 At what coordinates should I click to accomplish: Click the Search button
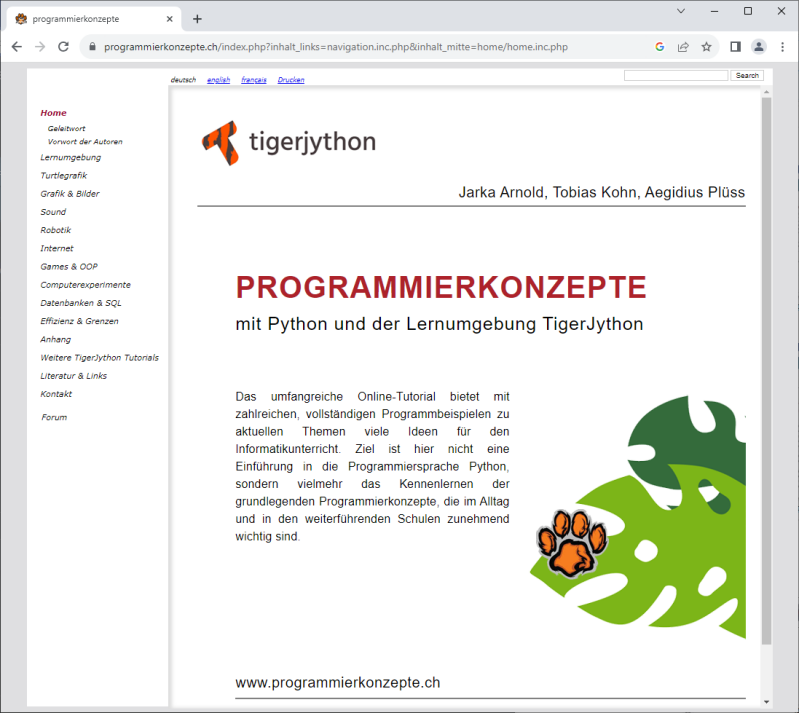tap(747, 75)
